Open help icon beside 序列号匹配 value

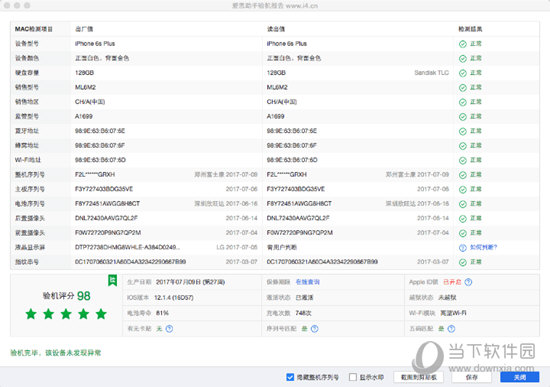pos(315,329)
